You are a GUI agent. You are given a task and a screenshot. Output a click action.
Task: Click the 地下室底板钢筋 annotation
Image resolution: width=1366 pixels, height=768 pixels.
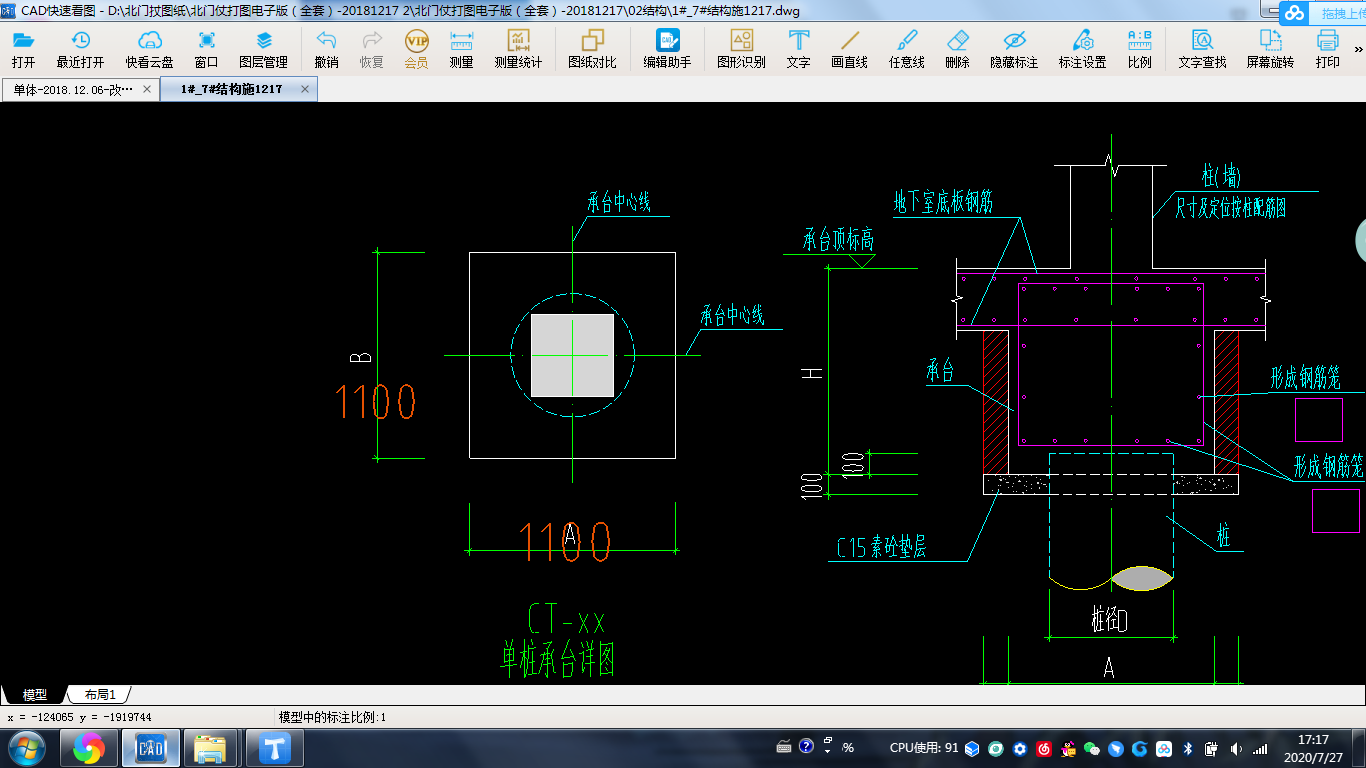coord(943,202)
